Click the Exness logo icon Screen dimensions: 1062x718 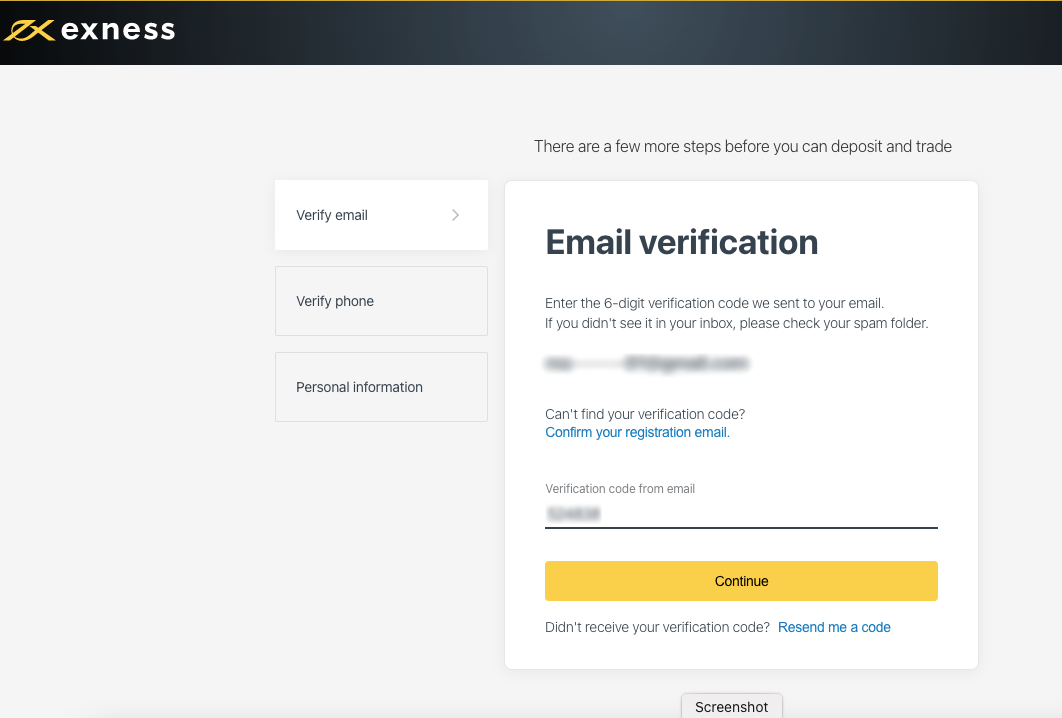pos(30,32)
